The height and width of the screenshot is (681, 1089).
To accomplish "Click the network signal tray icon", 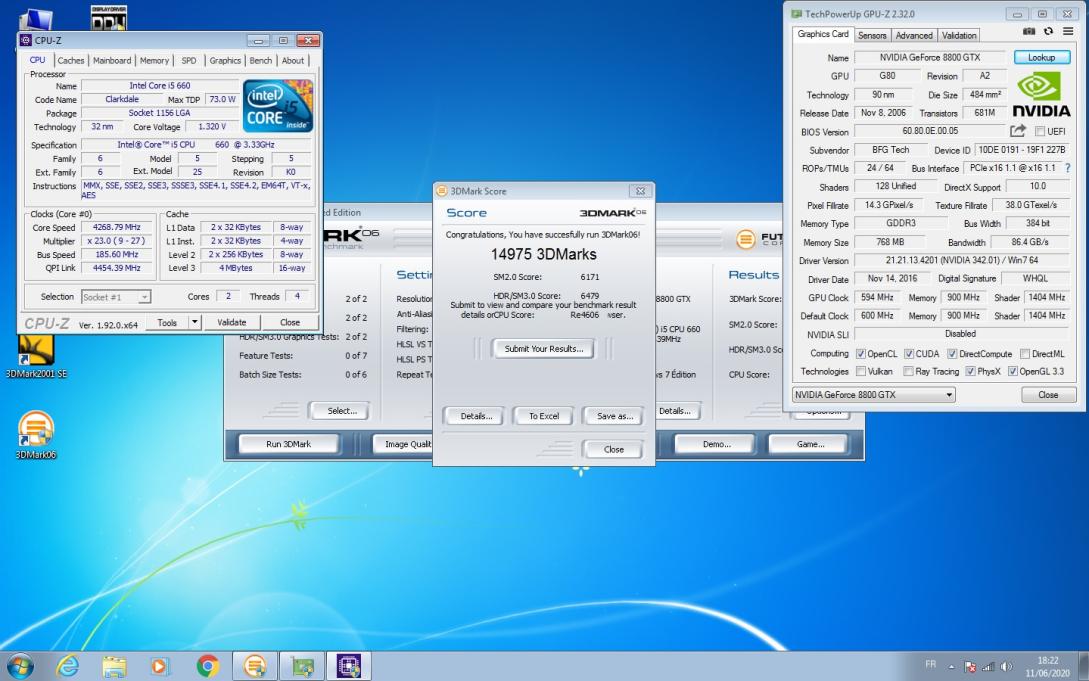I will point(988,667).
